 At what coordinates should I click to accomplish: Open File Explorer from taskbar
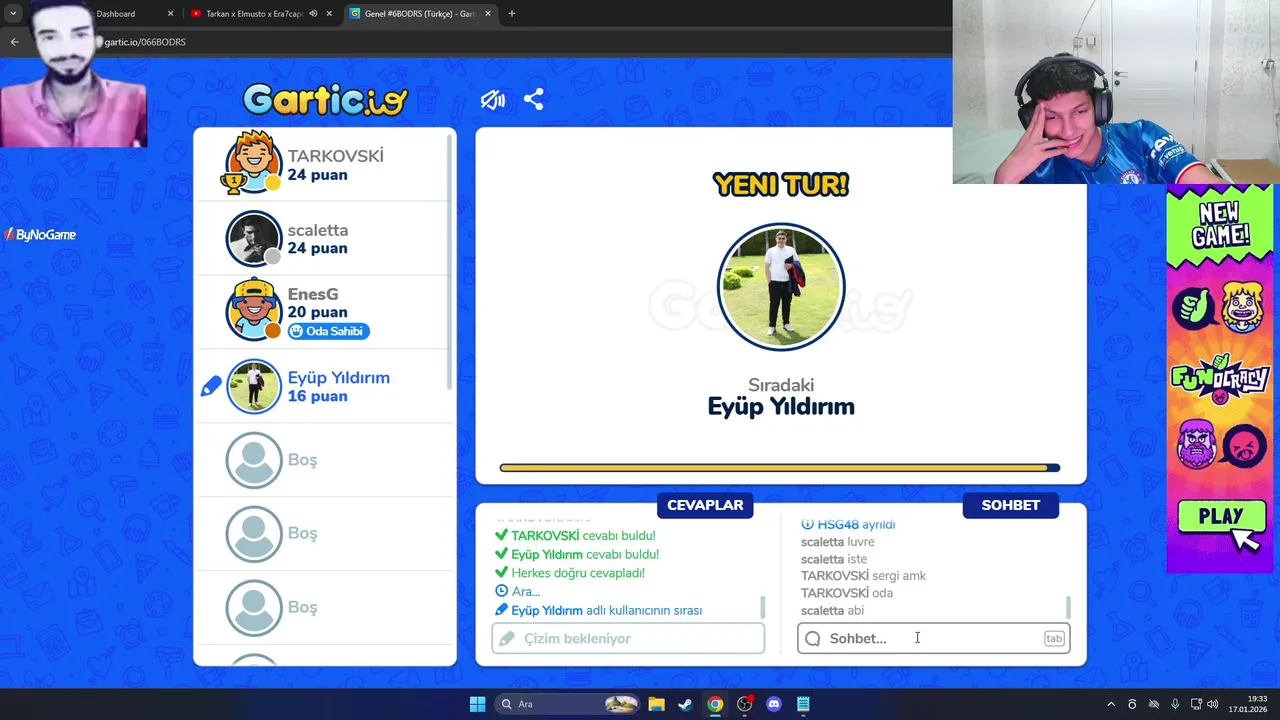click(x=656, y=704)
